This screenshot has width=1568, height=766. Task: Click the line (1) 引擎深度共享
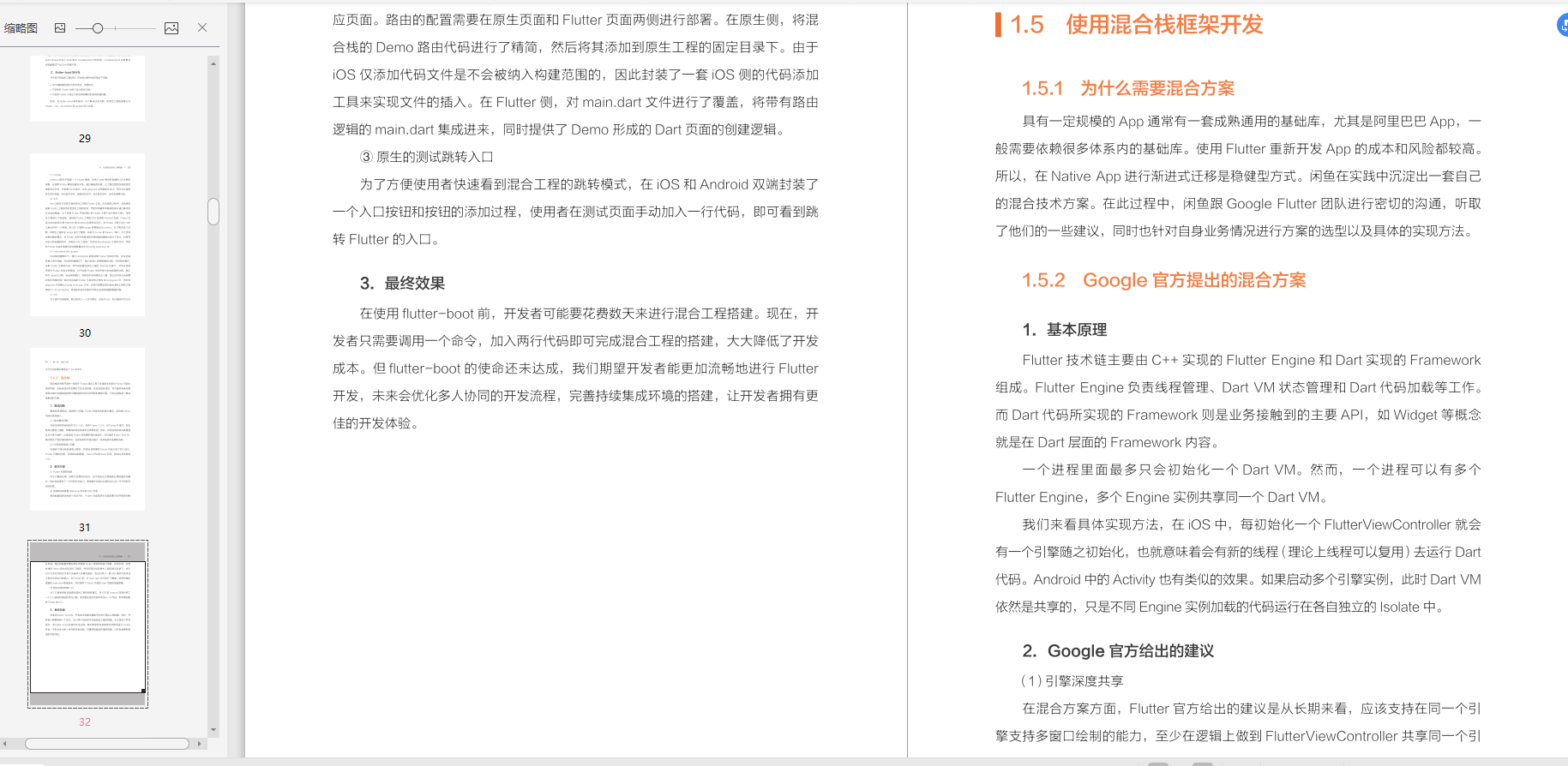(1072, 681)
